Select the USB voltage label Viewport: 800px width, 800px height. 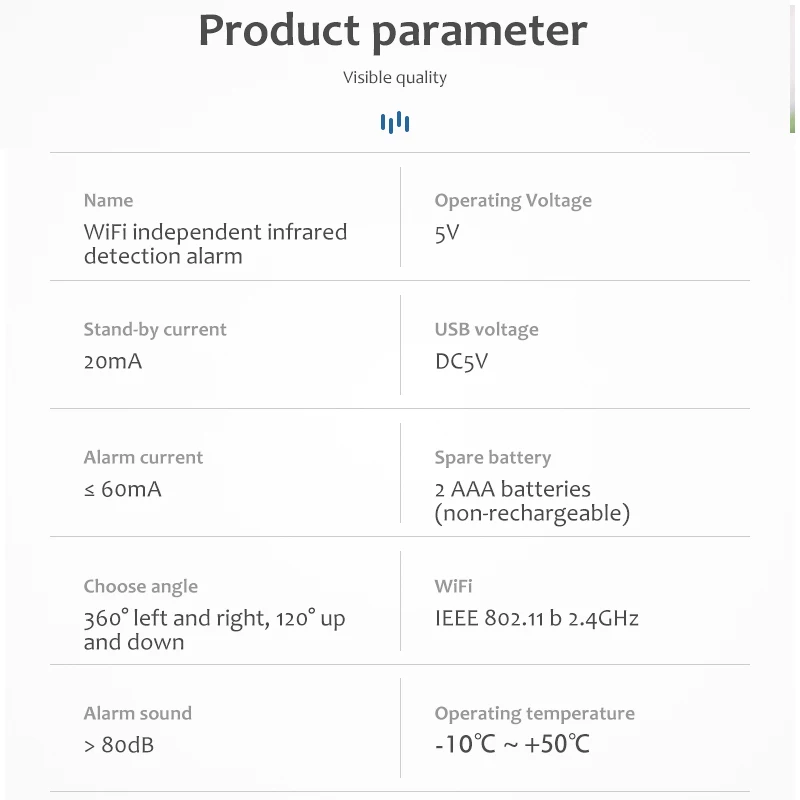pos(486,330)
